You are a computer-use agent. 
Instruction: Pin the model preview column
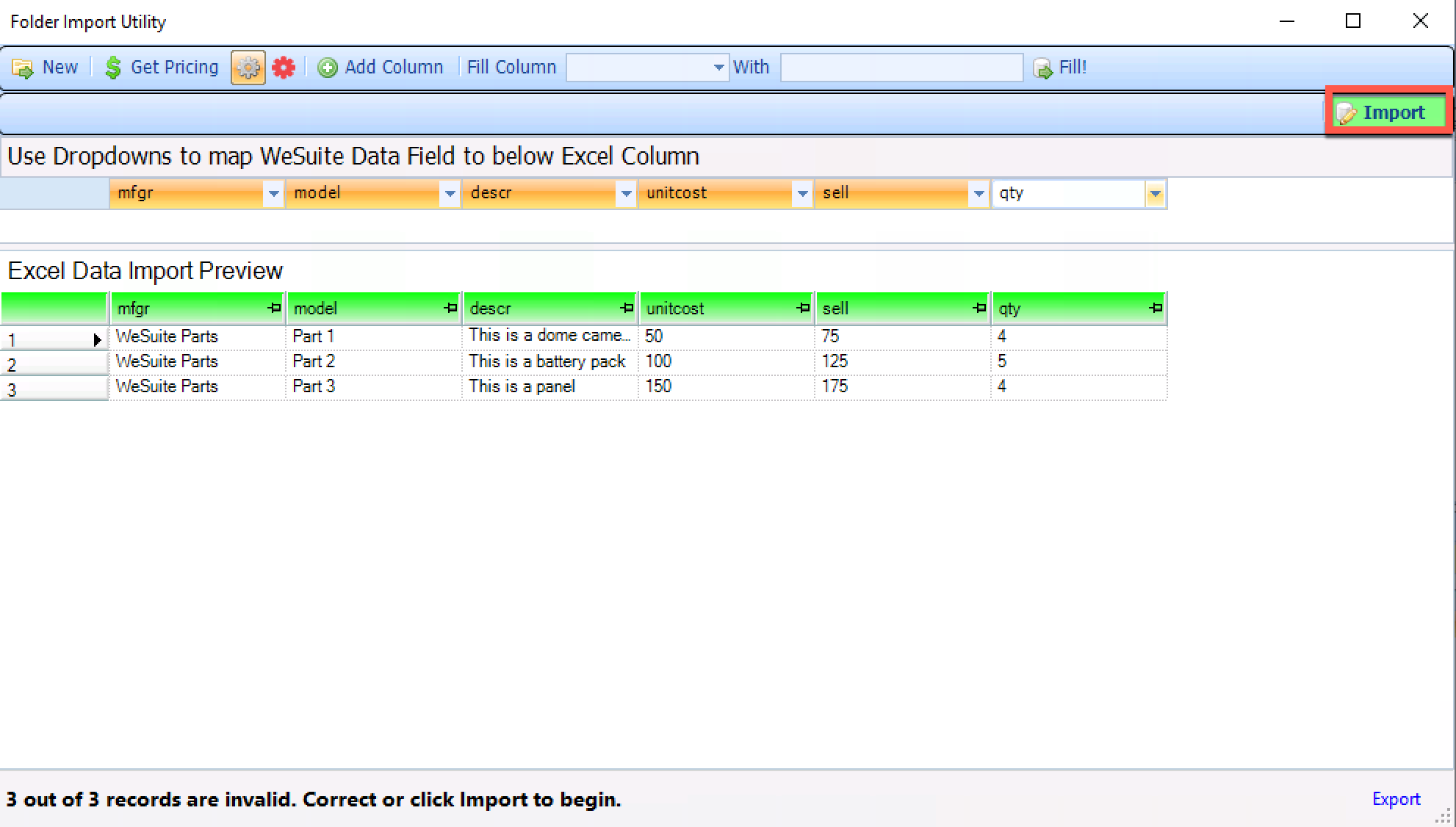point(451,308)
